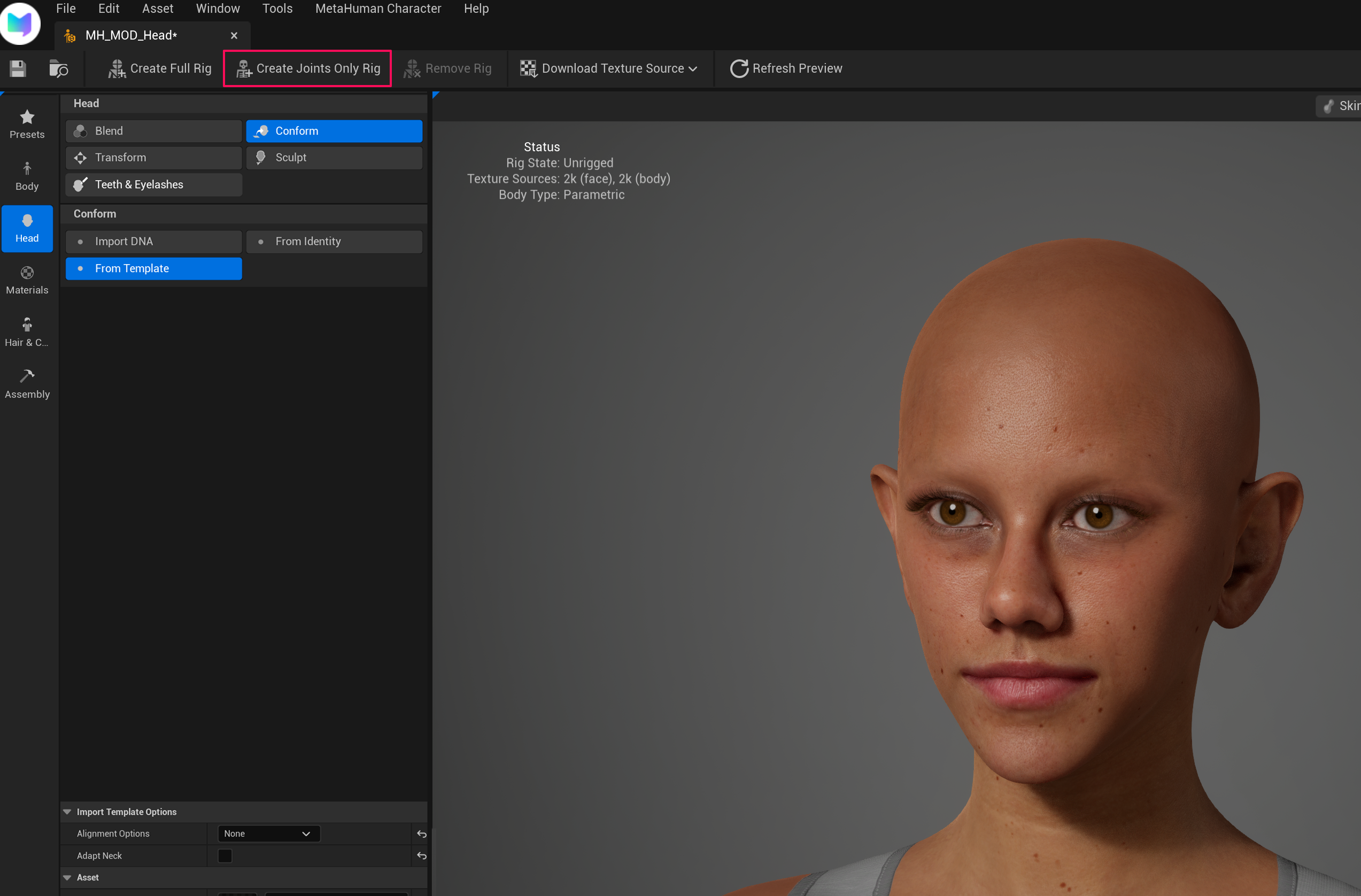Select the Head panel icon in left sidebar
Image resolution: width=1361 pixels, height=896 pixels.
[x=27, y=228]
